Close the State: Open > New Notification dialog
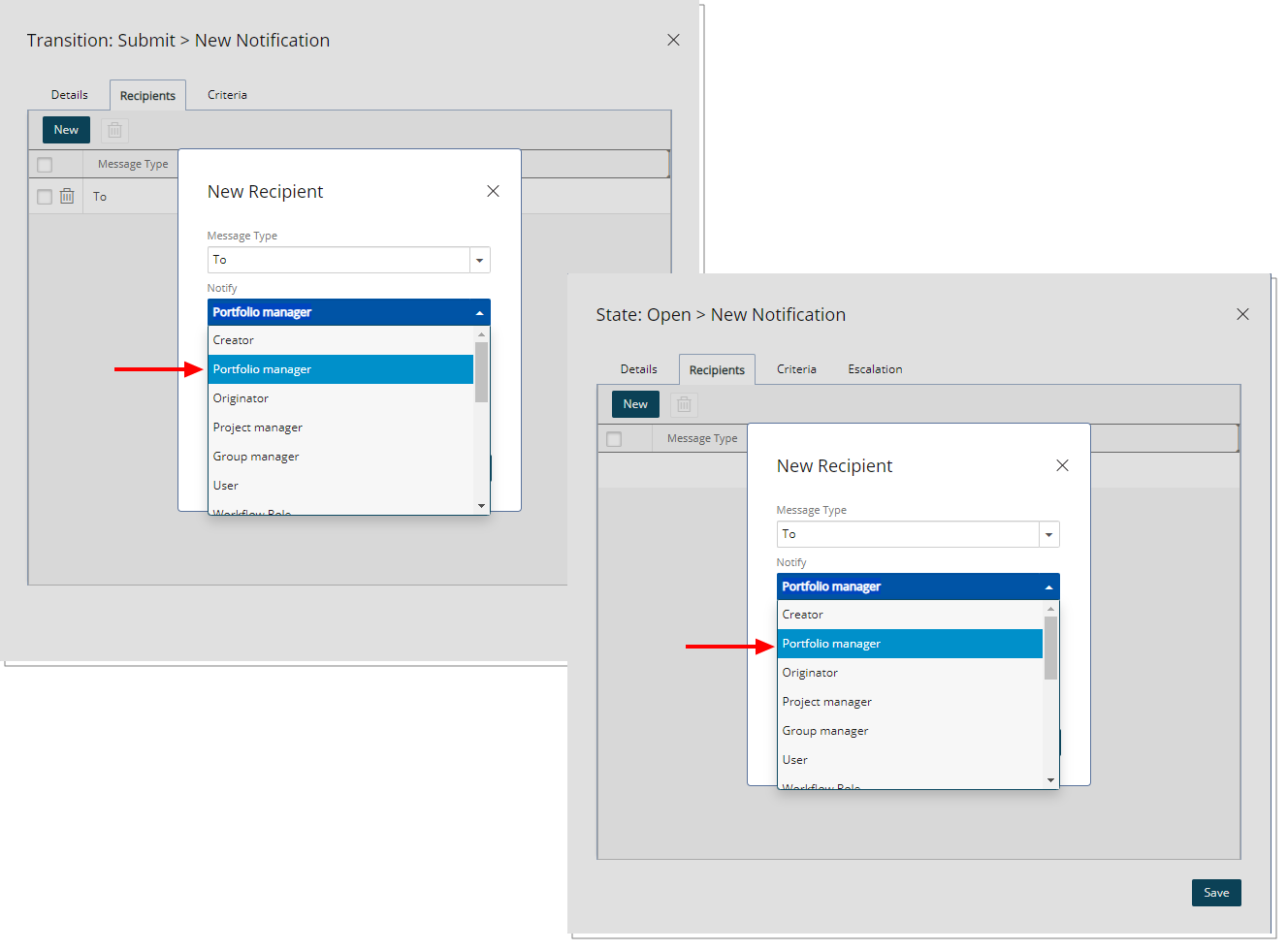 (x=1242, y=314)
